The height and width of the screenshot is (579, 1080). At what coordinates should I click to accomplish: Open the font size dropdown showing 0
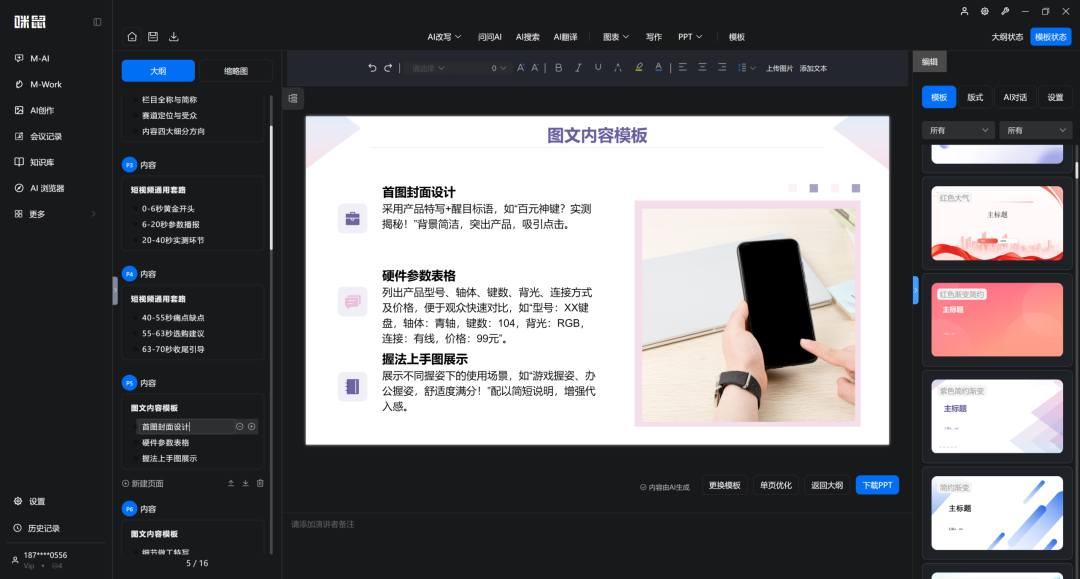498,68
